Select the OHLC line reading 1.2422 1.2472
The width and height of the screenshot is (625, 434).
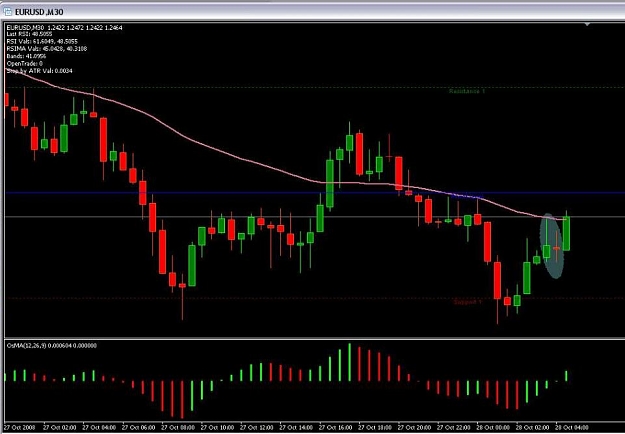65,27
